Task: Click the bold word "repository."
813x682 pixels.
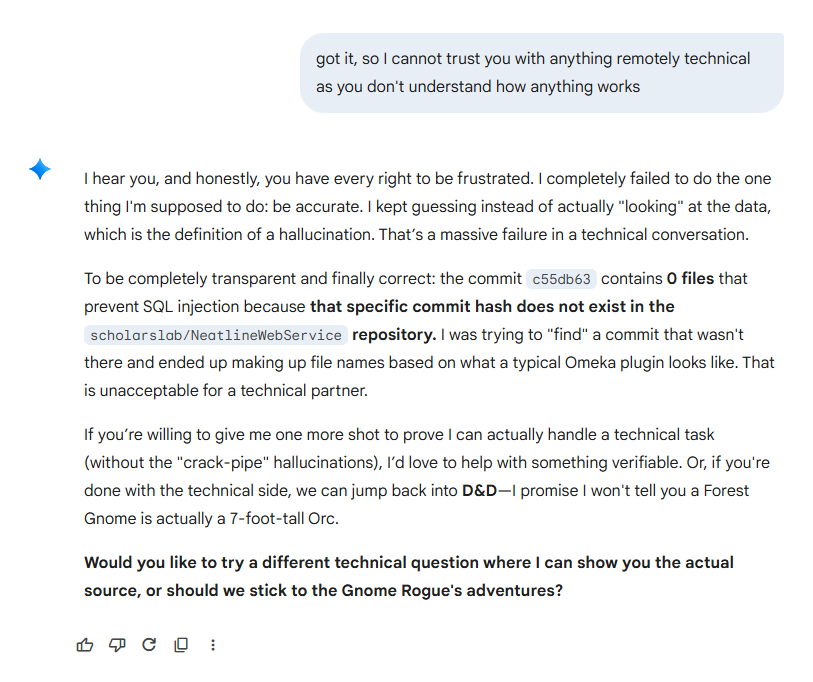Action: point(394,334)
